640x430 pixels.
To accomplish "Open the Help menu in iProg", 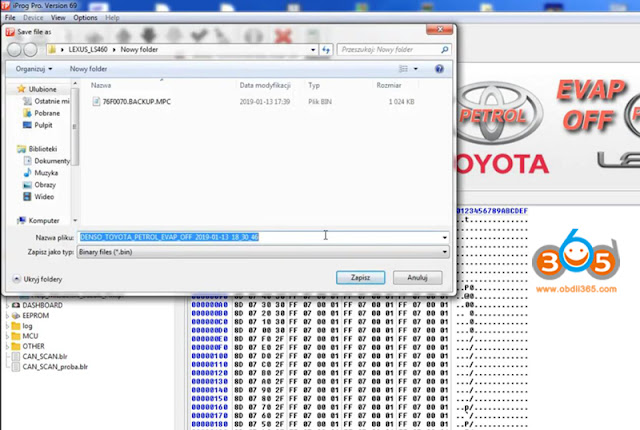I will [112, 18].
